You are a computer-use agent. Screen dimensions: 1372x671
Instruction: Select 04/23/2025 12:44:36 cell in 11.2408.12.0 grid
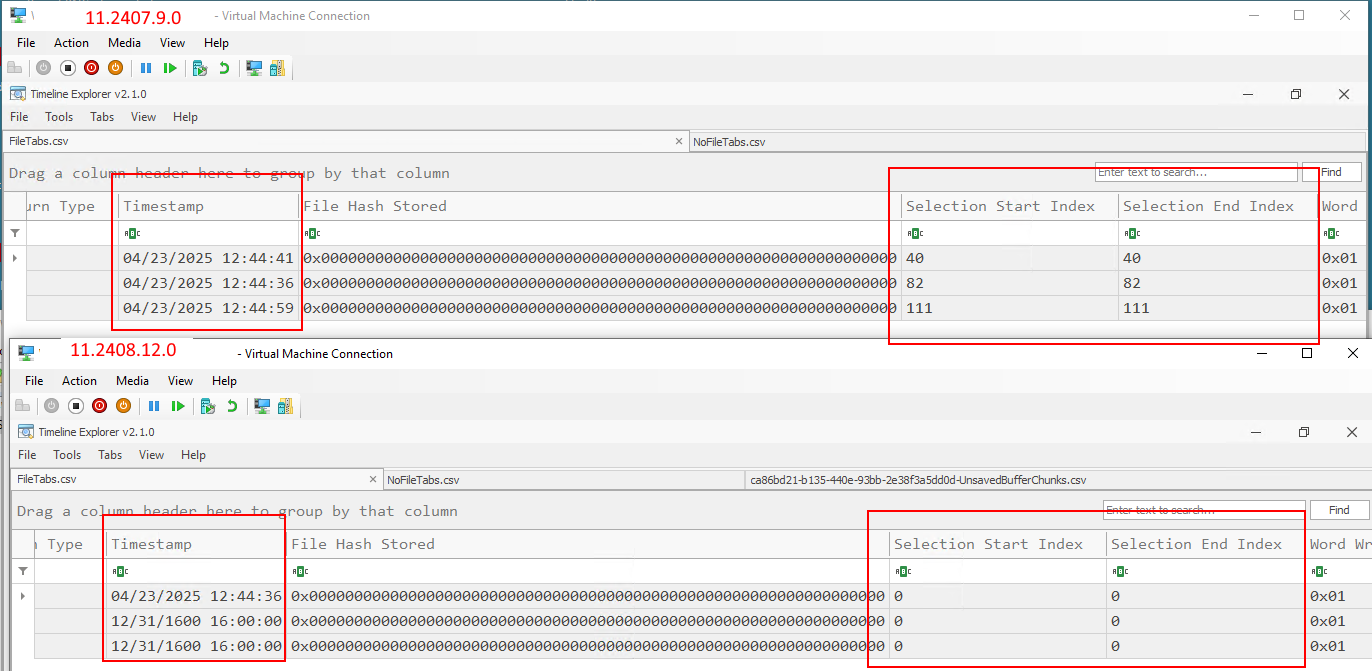tap(197, 596)
